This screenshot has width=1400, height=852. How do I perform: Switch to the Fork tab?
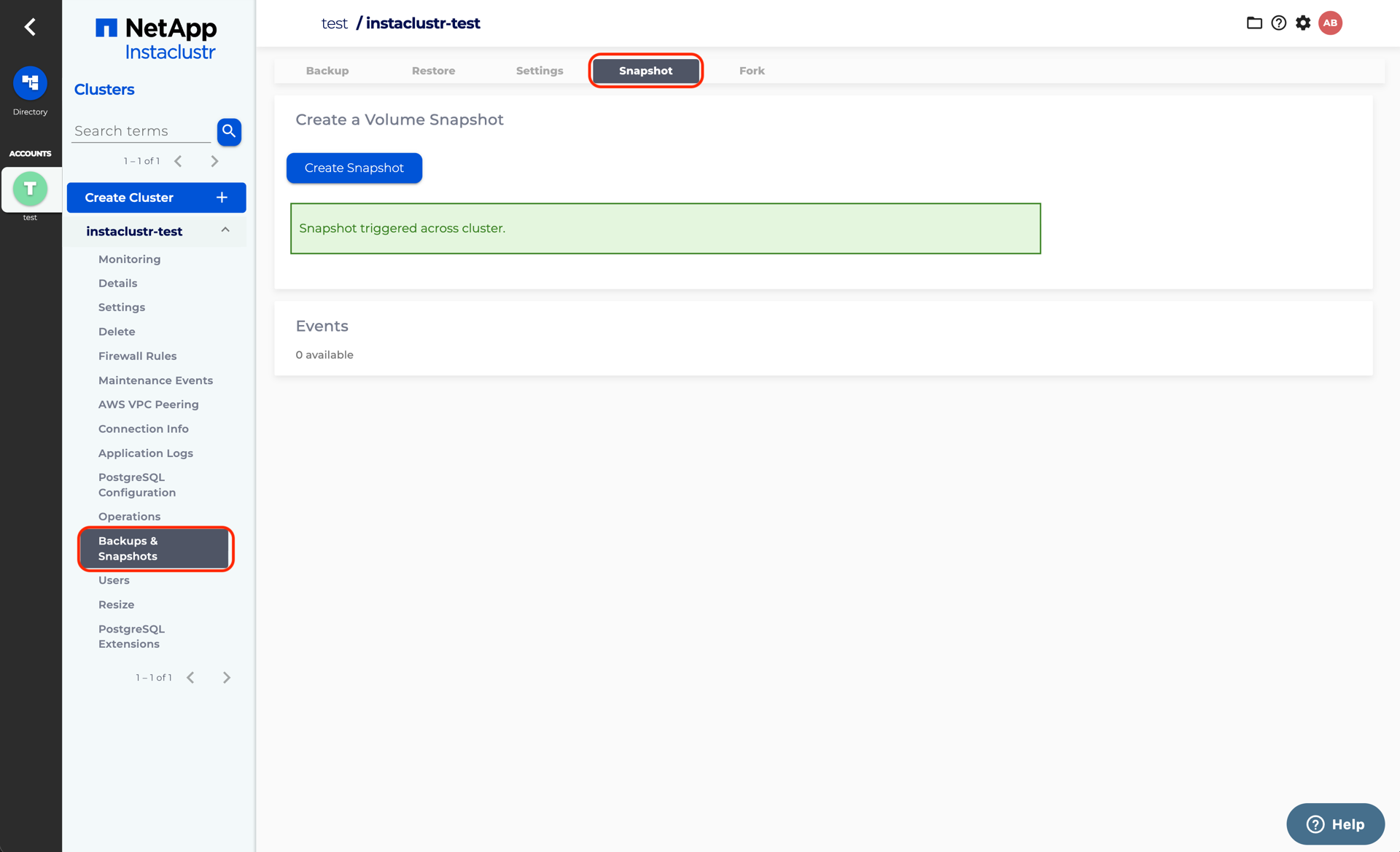tap(752, 71)
